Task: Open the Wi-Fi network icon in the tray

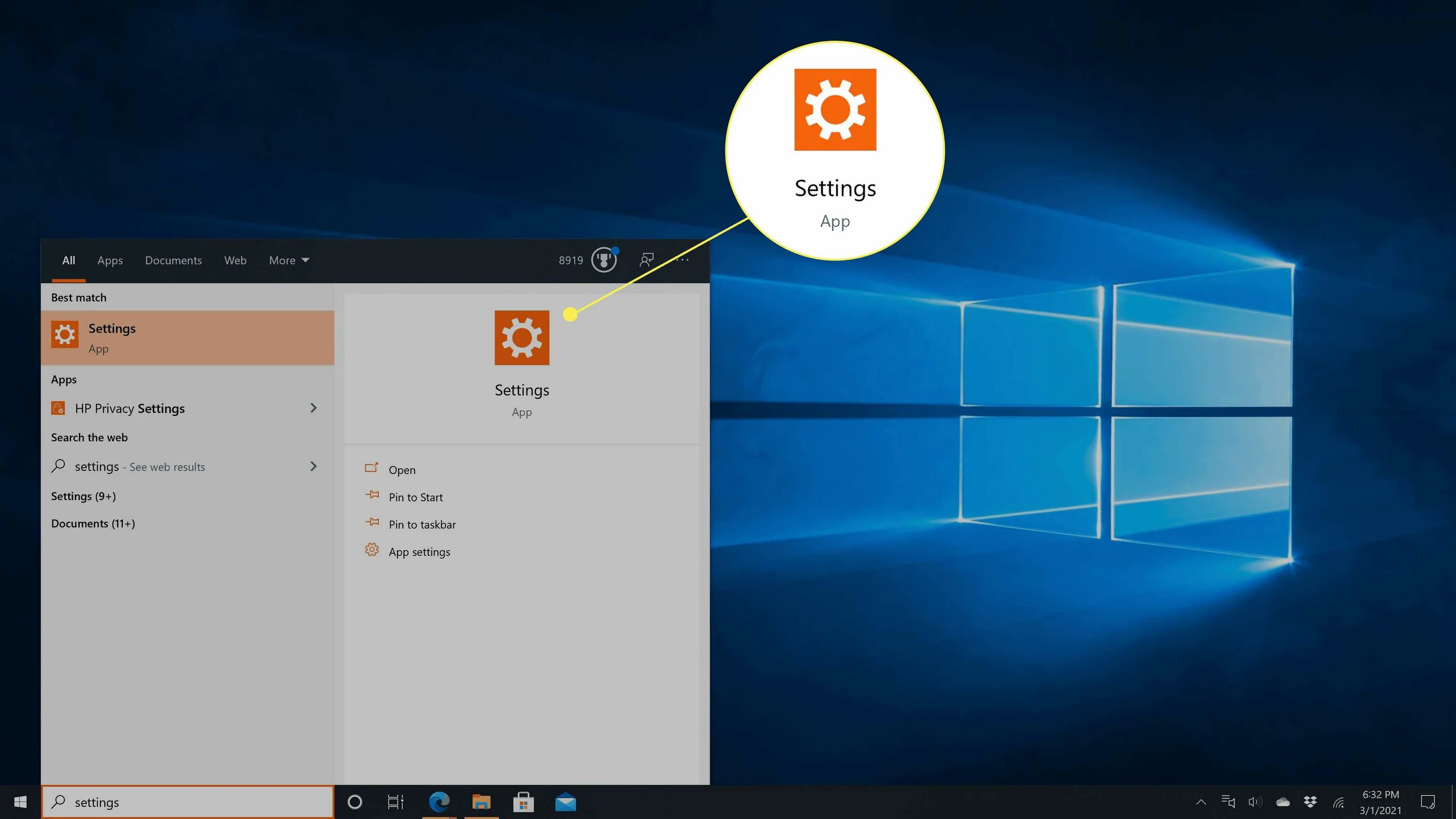Action: 1339,802
